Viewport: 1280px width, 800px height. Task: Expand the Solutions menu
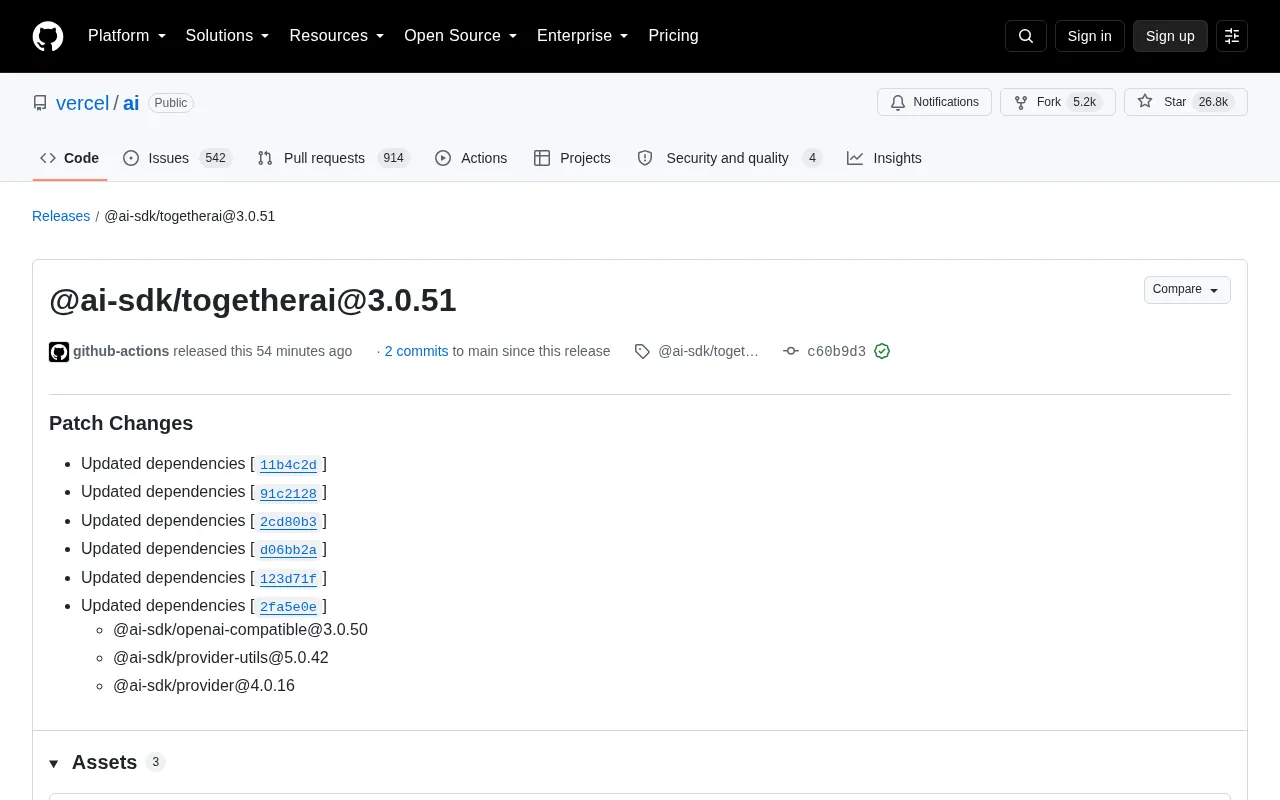228,36
